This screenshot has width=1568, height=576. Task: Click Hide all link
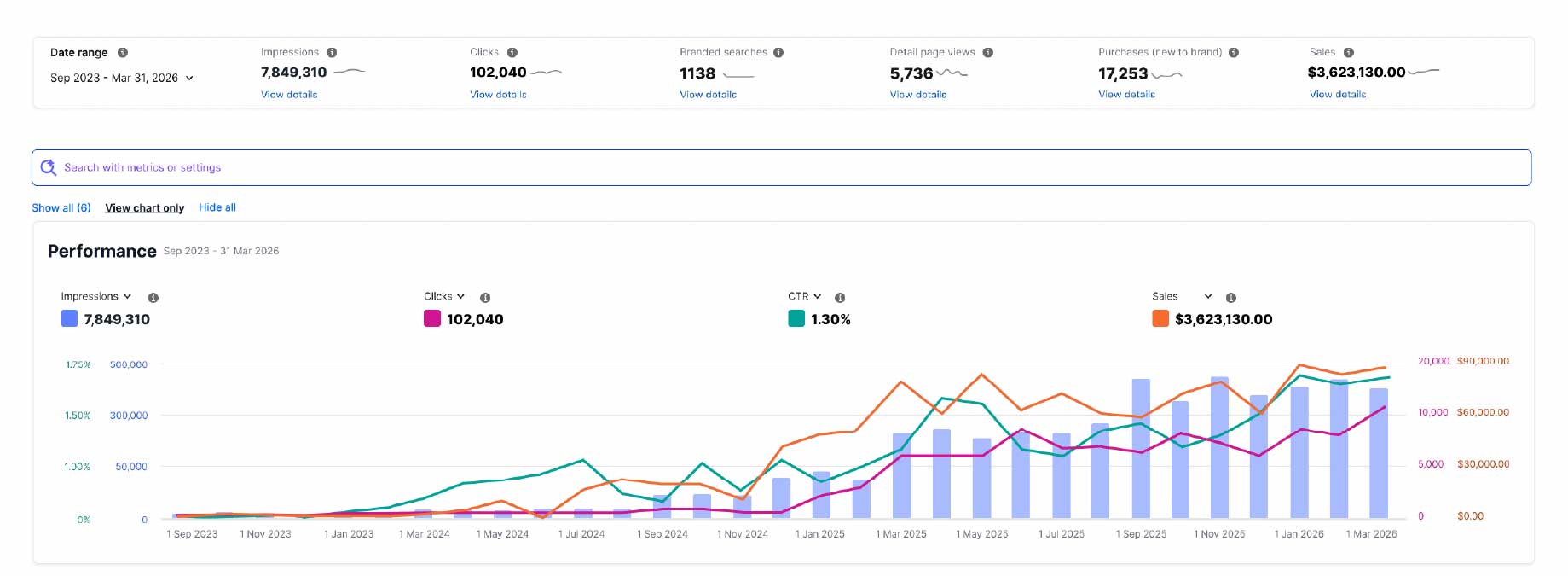(217, 207)
